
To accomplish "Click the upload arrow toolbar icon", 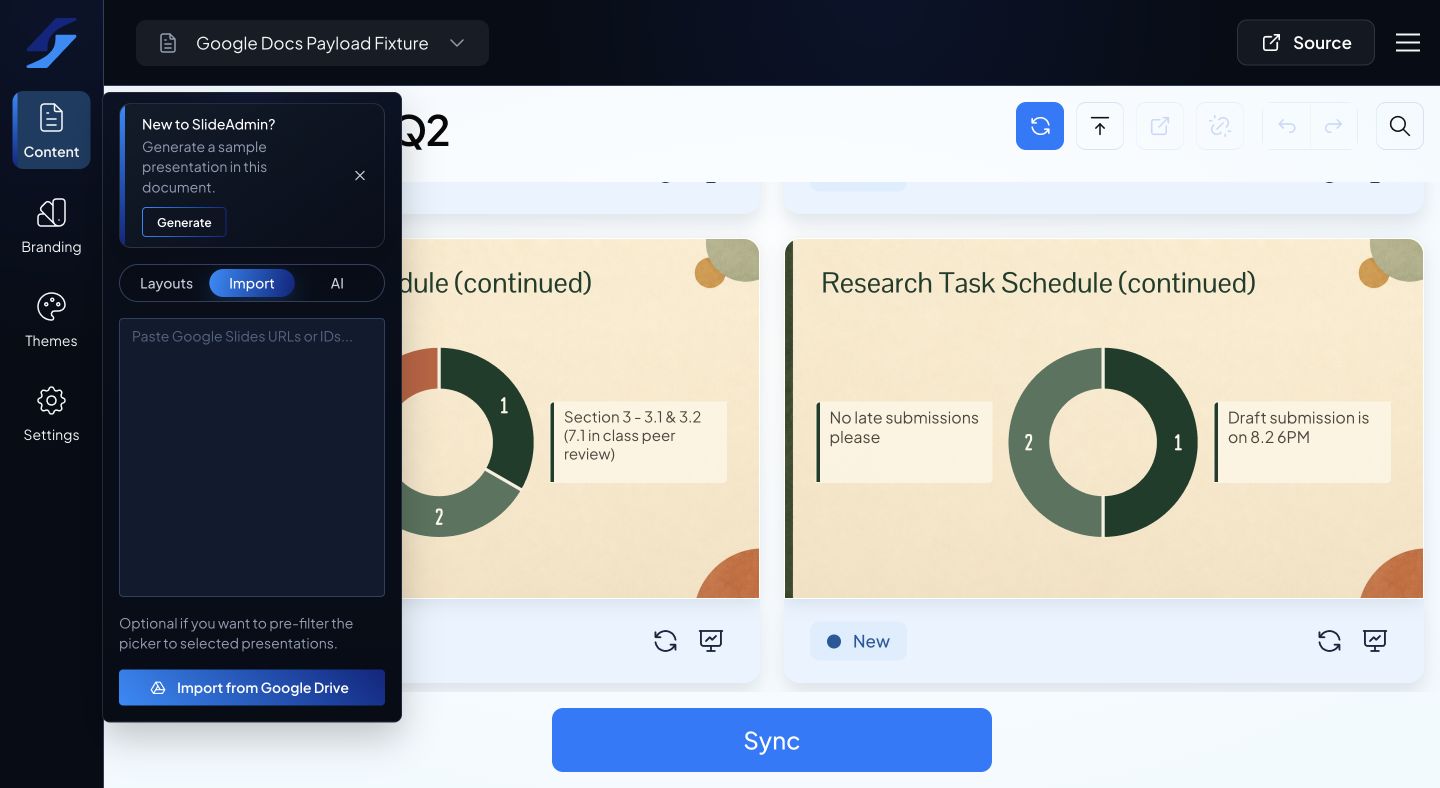I will 1100,126.
